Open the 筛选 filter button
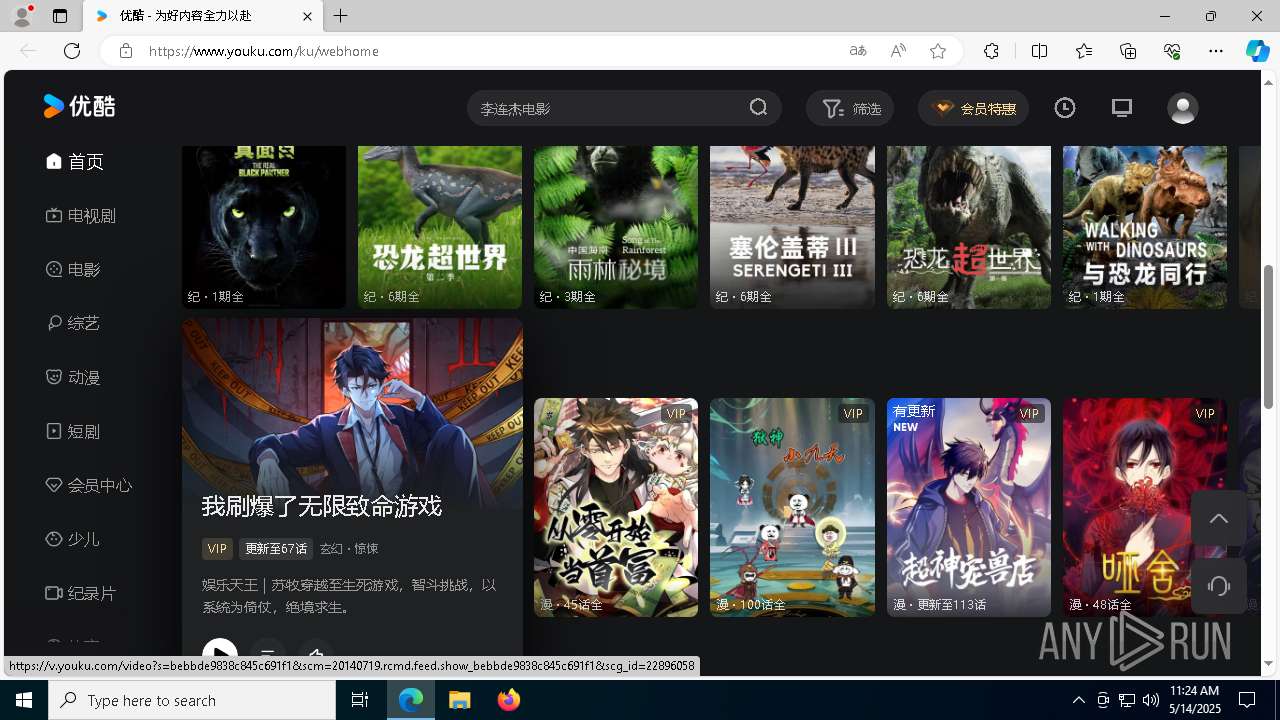The height and width of the screenshot is (720, 1280). click(851, 108)
